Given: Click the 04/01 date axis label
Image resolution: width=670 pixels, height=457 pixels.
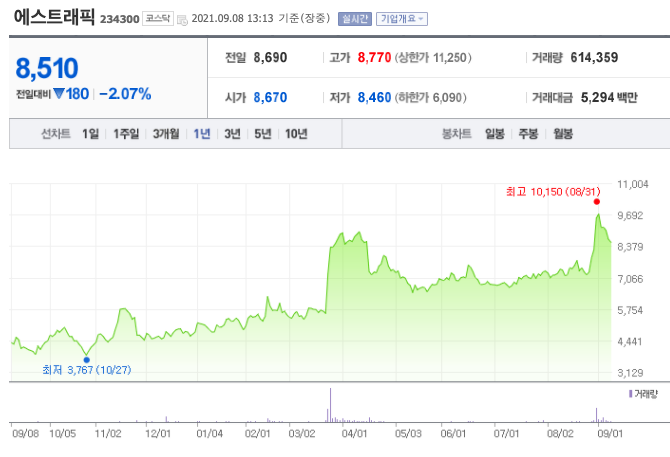Looking at the screenshot, I should click(x=354, y=434).
